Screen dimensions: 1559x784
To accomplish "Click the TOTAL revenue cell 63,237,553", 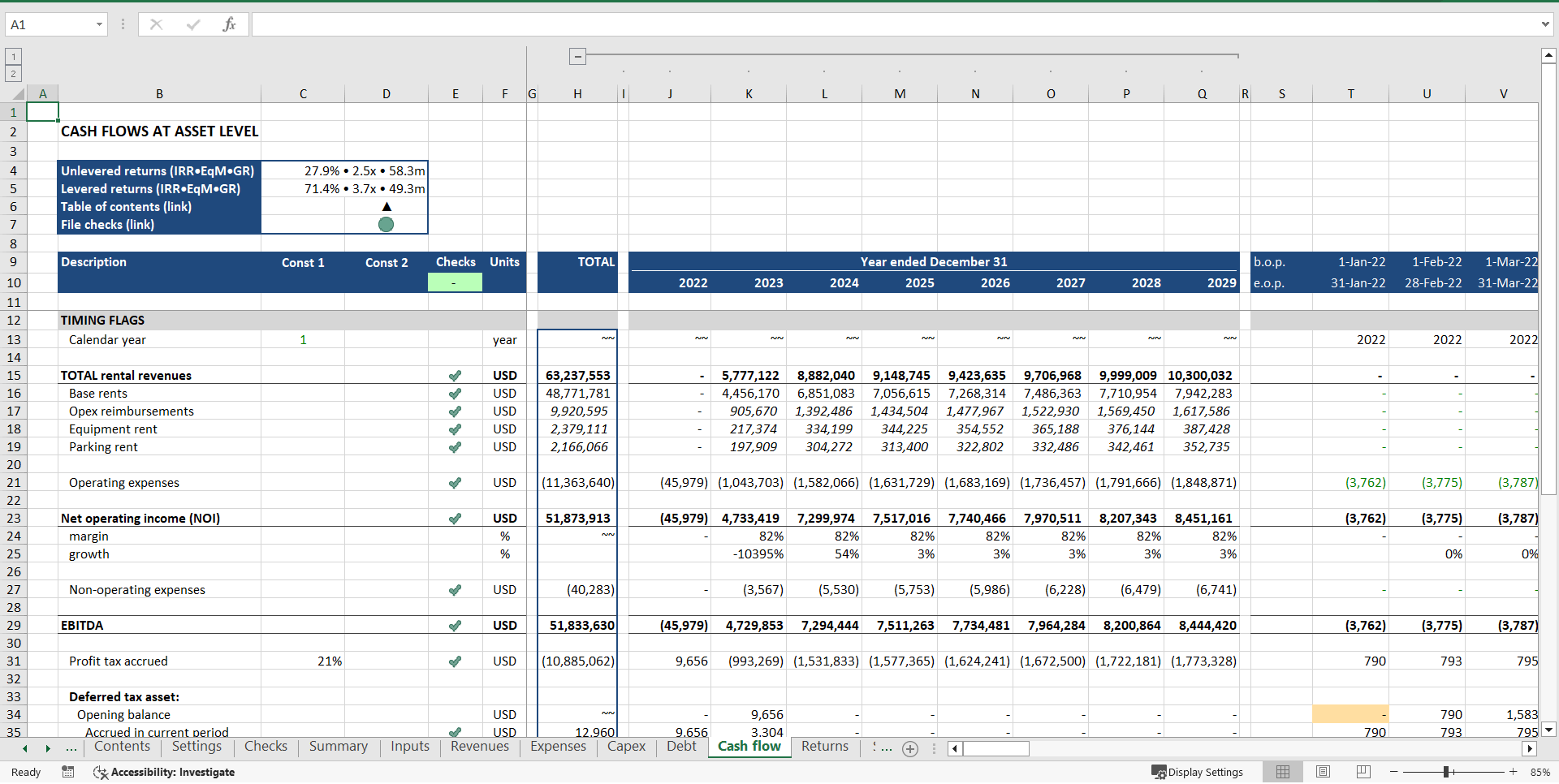I will 577,376.
